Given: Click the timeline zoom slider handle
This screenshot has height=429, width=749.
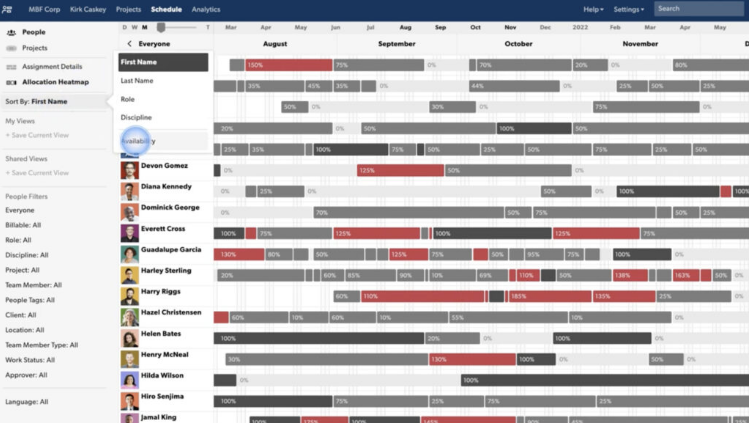Looking at the screenshot, I should pos(161,27).
